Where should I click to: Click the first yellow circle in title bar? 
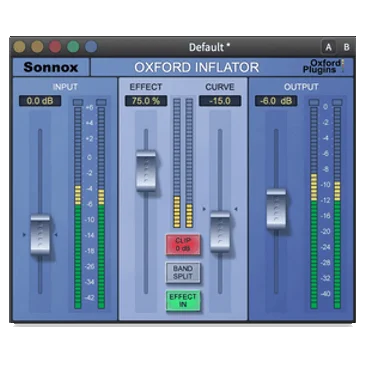(19, 47)
